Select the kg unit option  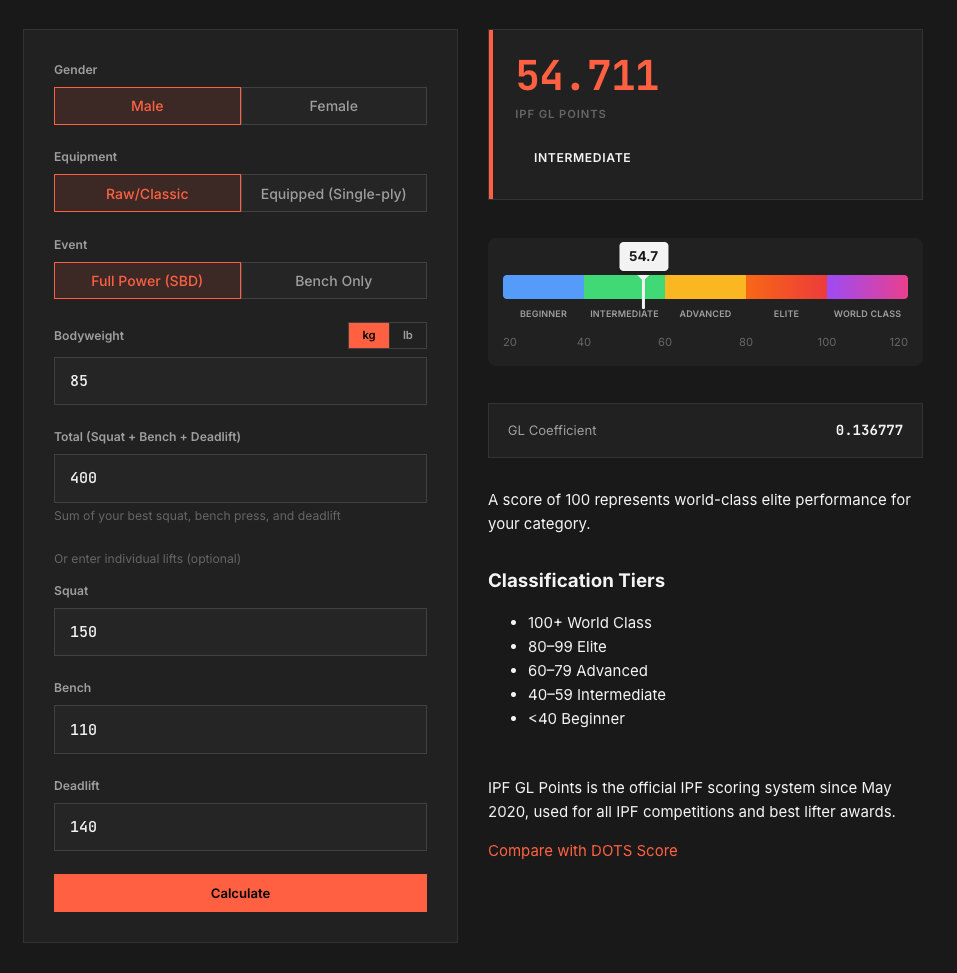tap(368, 335)
